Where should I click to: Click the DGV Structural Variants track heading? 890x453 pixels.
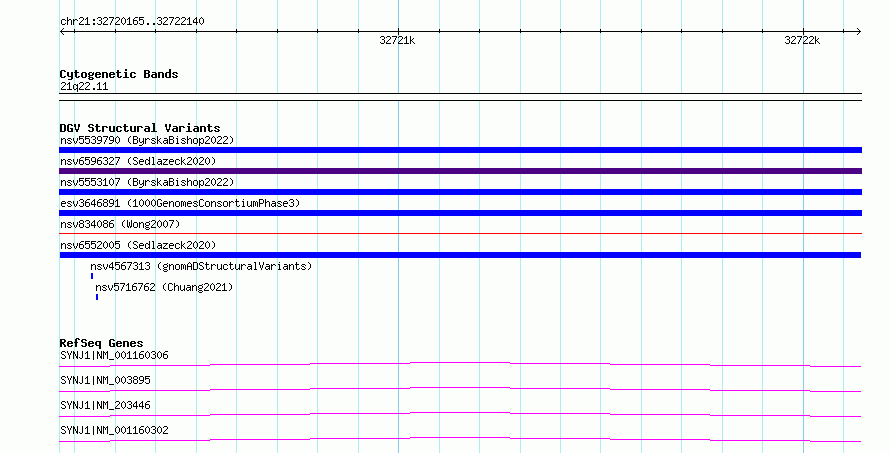[x=140, y=128]
